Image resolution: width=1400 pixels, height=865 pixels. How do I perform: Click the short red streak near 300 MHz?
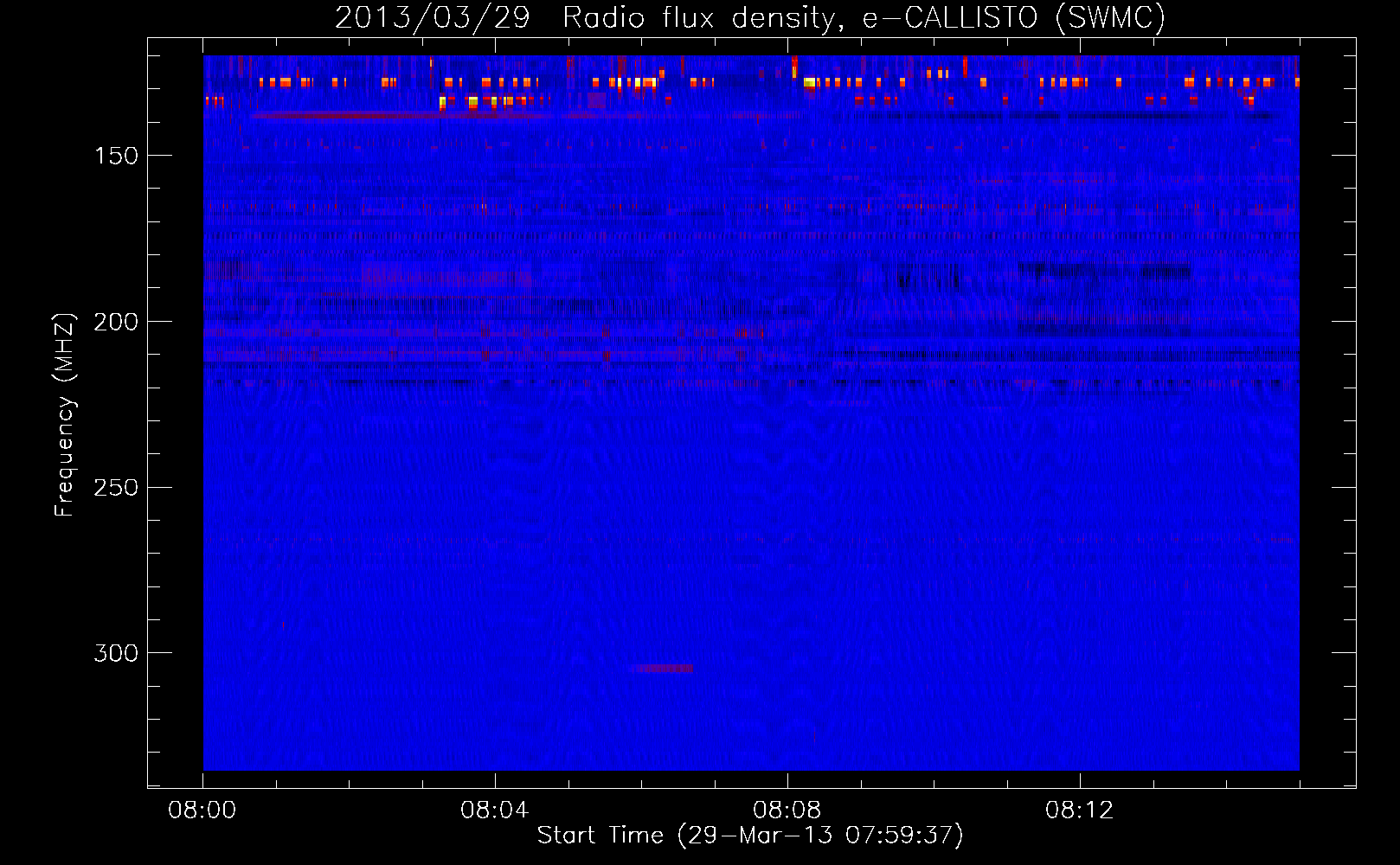pyautogui.click(x=662, y=668)
